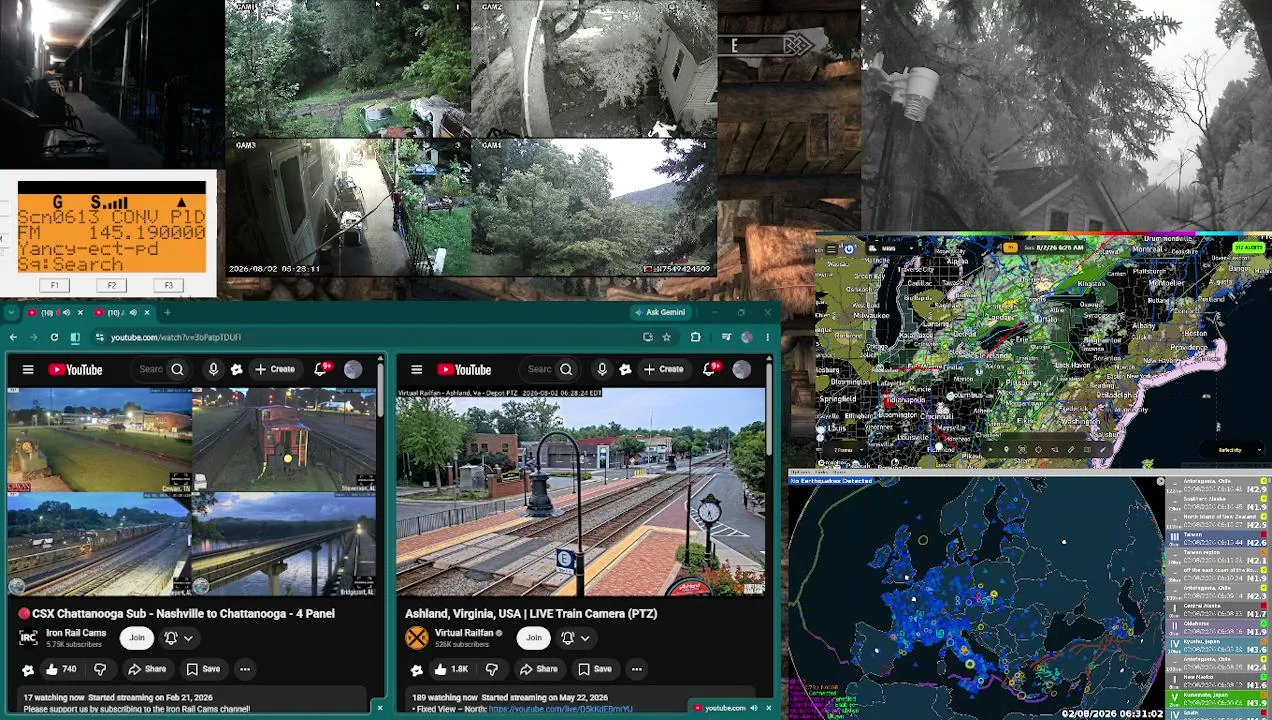Screen dimensions: 1272x720
Task: Open the Iron Rail Cams channel name
Action: (76, 633)
